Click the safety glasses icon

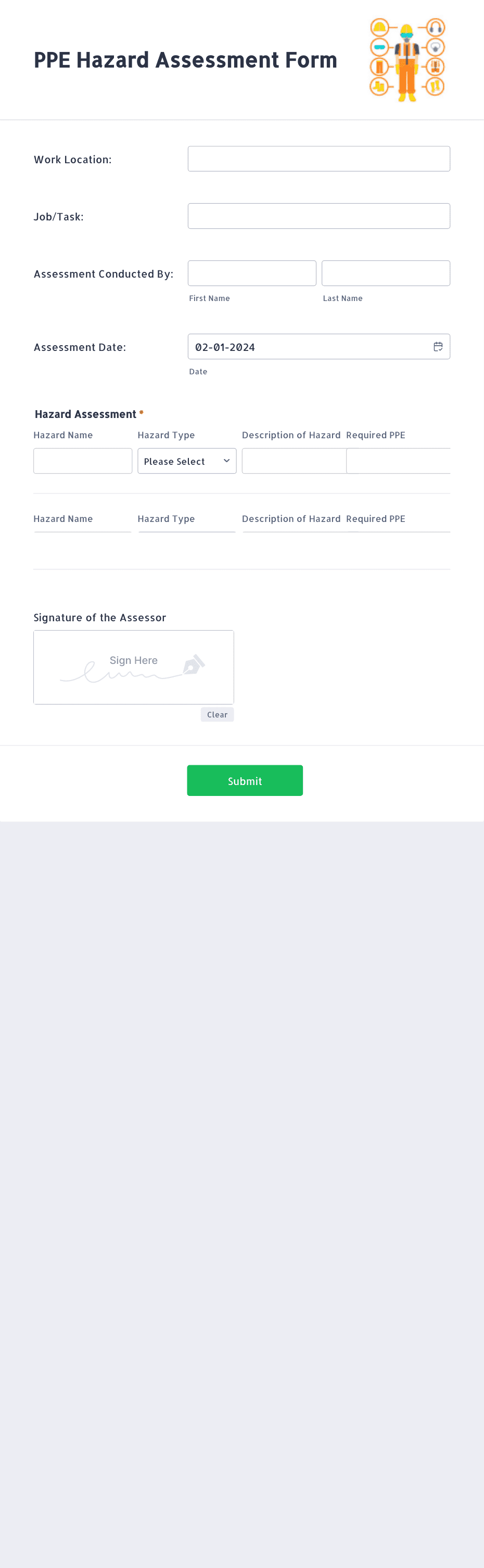point(380,47)
